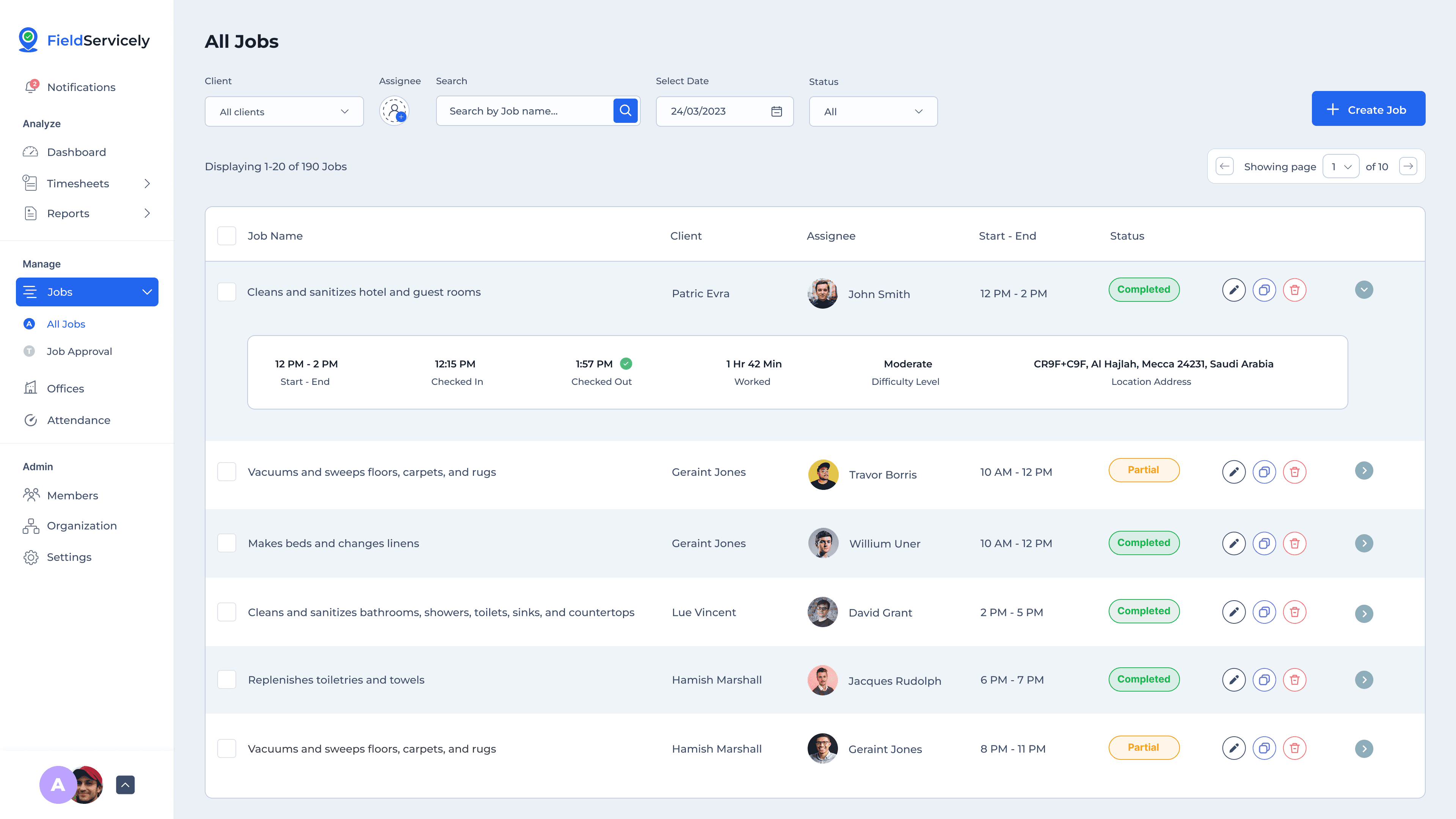Viewport: 1456px width, 819px height.
Task: Open the Status filter dropdown
Action: (x=873, y=112)
